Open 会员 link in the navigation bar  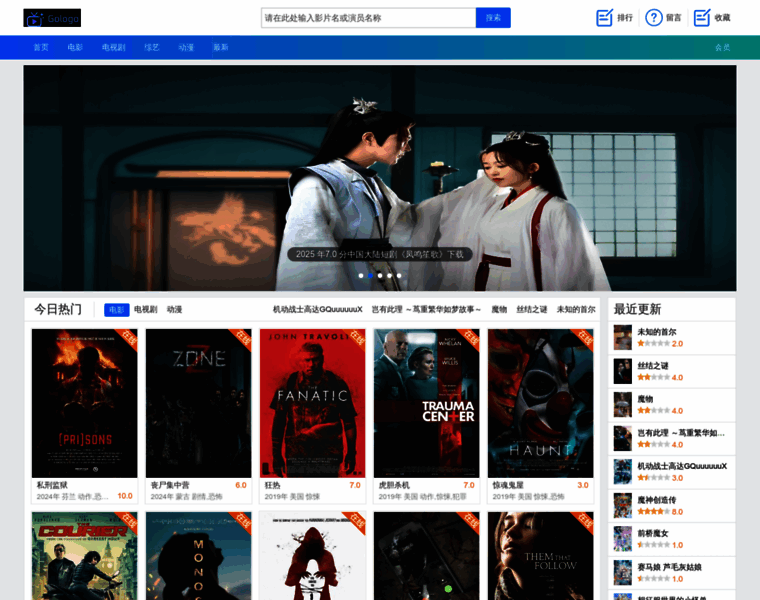coord(722,47)
